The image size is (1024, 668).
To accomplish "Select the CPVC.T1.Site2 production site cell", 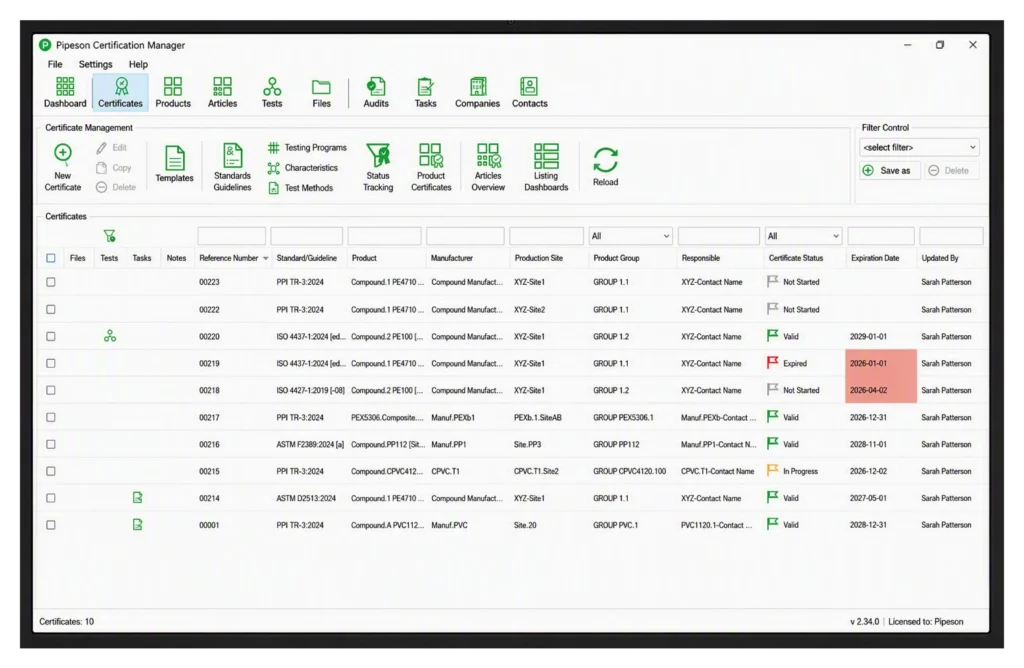I will [536, 471].
